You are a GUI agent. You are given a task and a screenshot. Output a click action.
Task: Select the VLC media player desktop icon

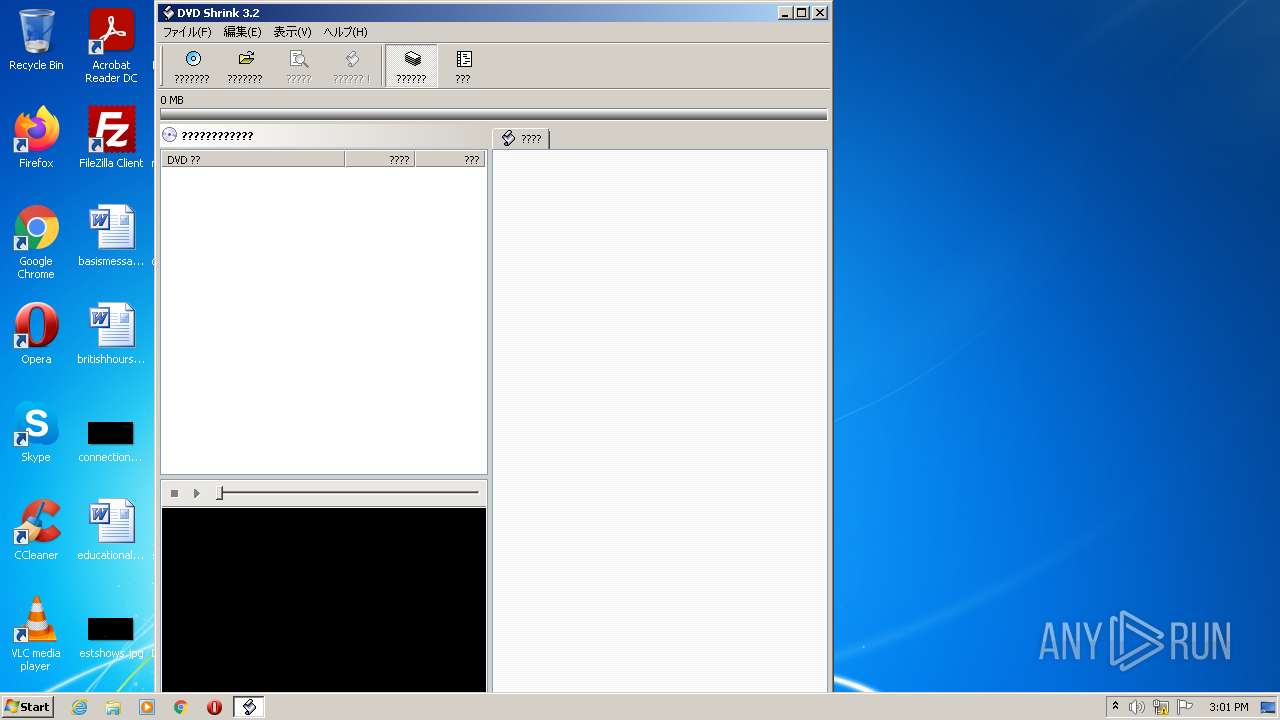(x=36, y=634)
